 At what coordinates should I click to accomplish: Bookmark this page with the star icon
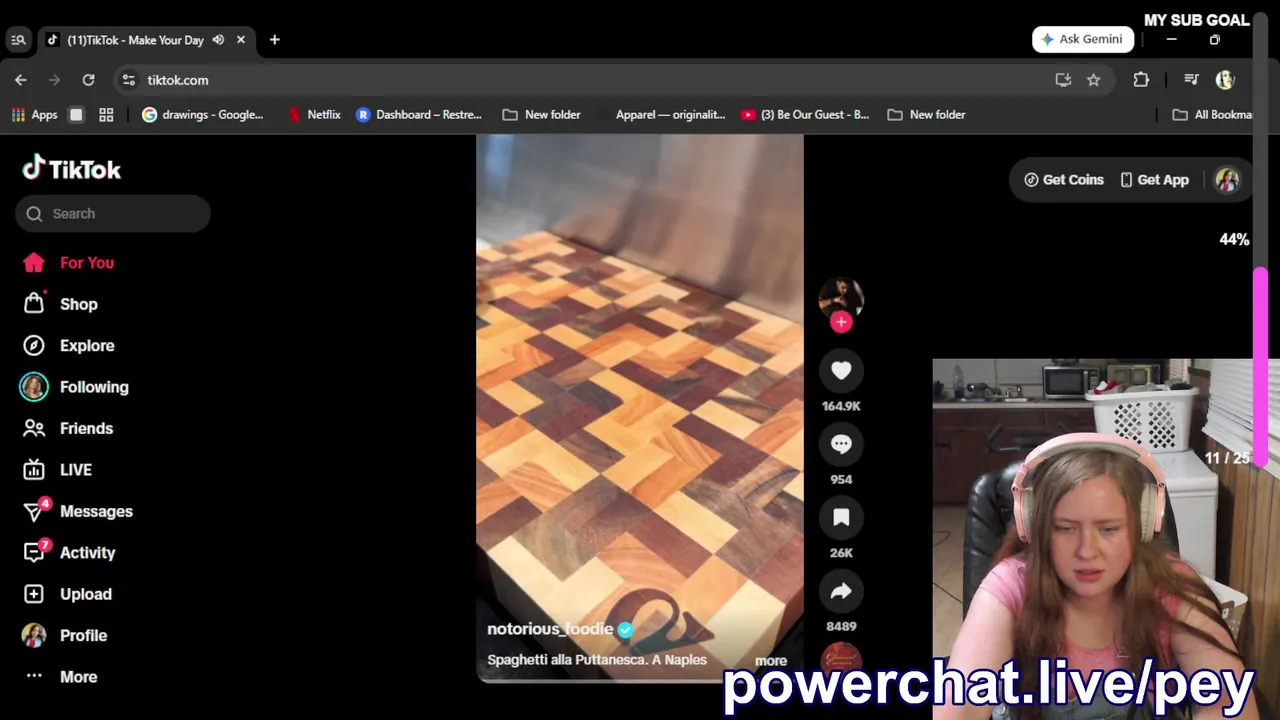click(1094, 80)
